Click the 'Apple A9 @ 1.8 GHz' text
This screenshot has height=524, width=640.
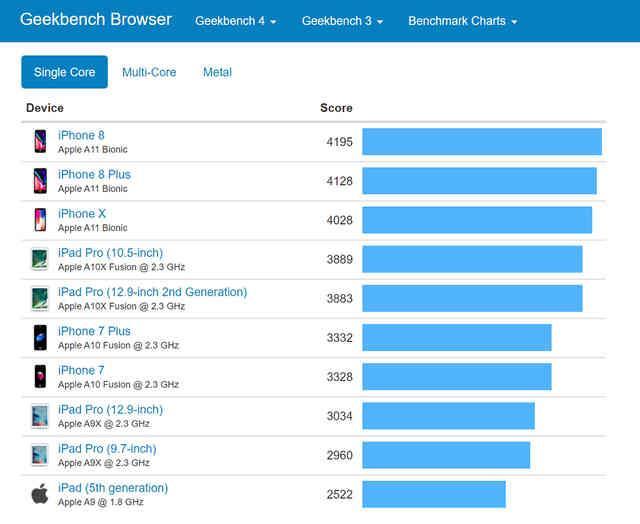100,502
